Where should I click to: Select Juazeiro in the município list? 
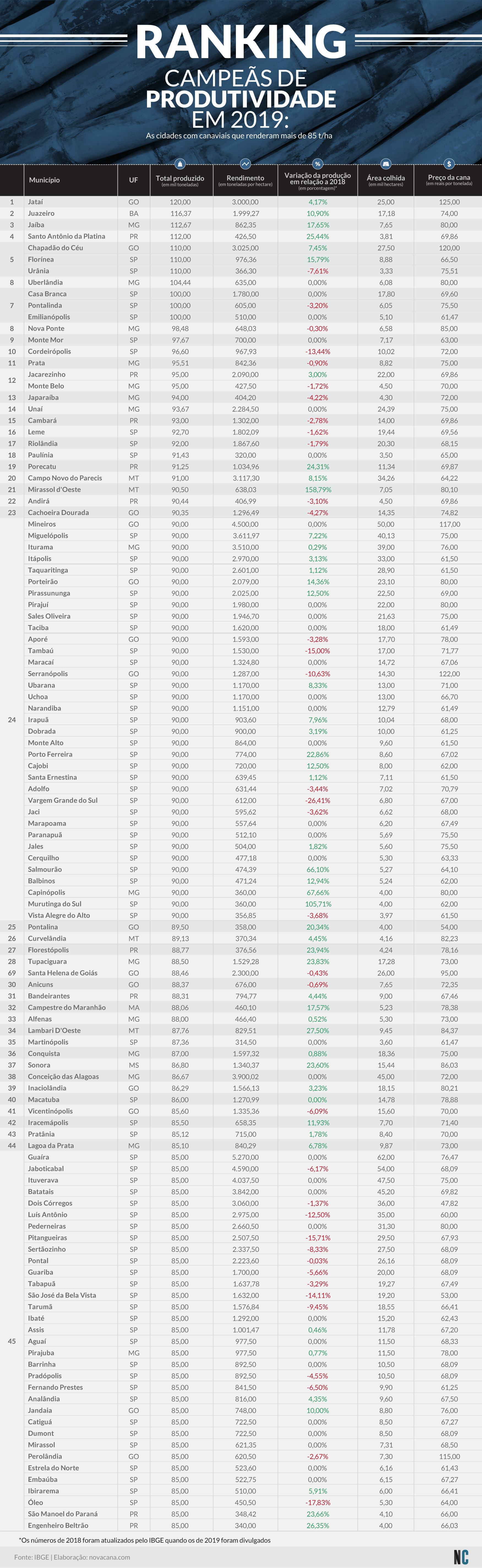click(41, 214)
